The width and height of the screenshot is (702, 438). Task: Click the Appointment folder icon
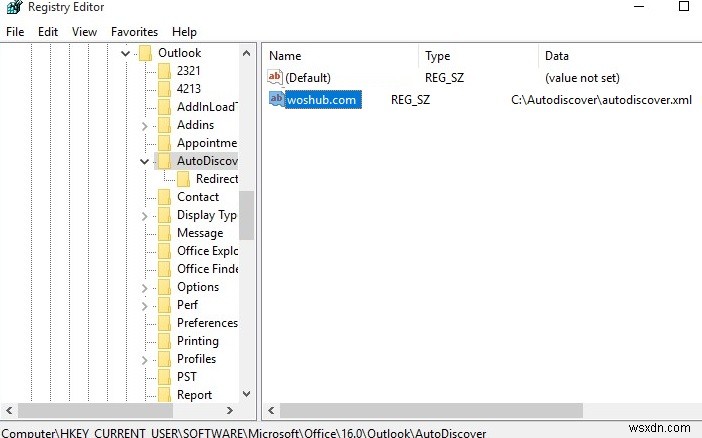point(164,143)
